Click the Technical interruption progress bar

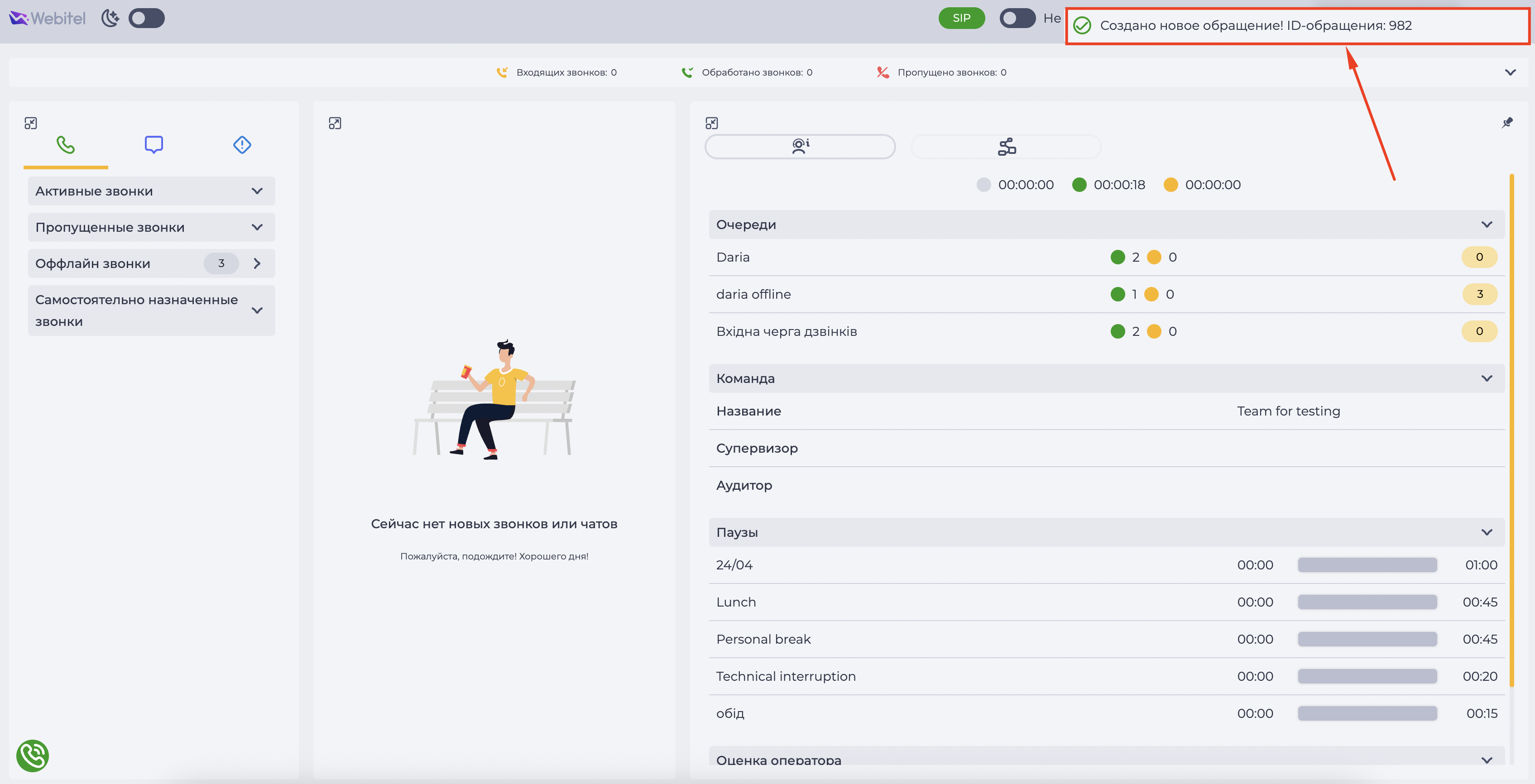(1367, 676)
